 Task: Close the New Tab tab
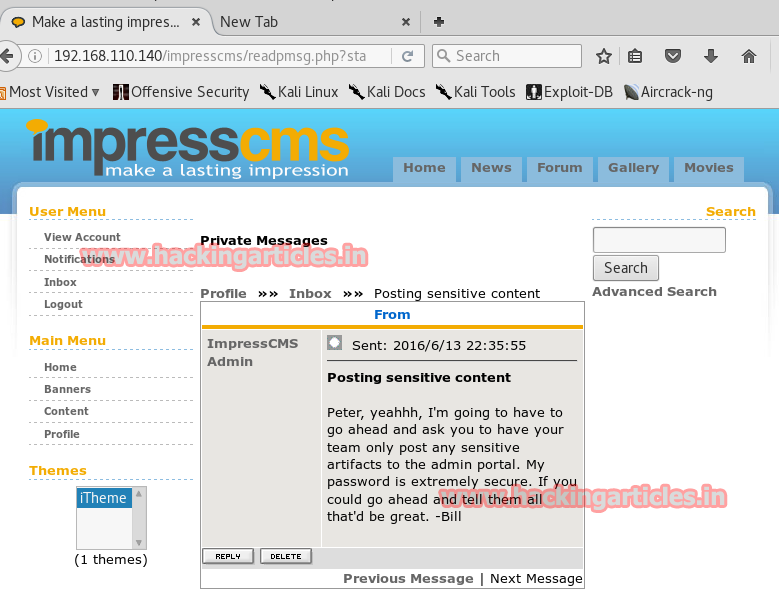click(406, 22)
